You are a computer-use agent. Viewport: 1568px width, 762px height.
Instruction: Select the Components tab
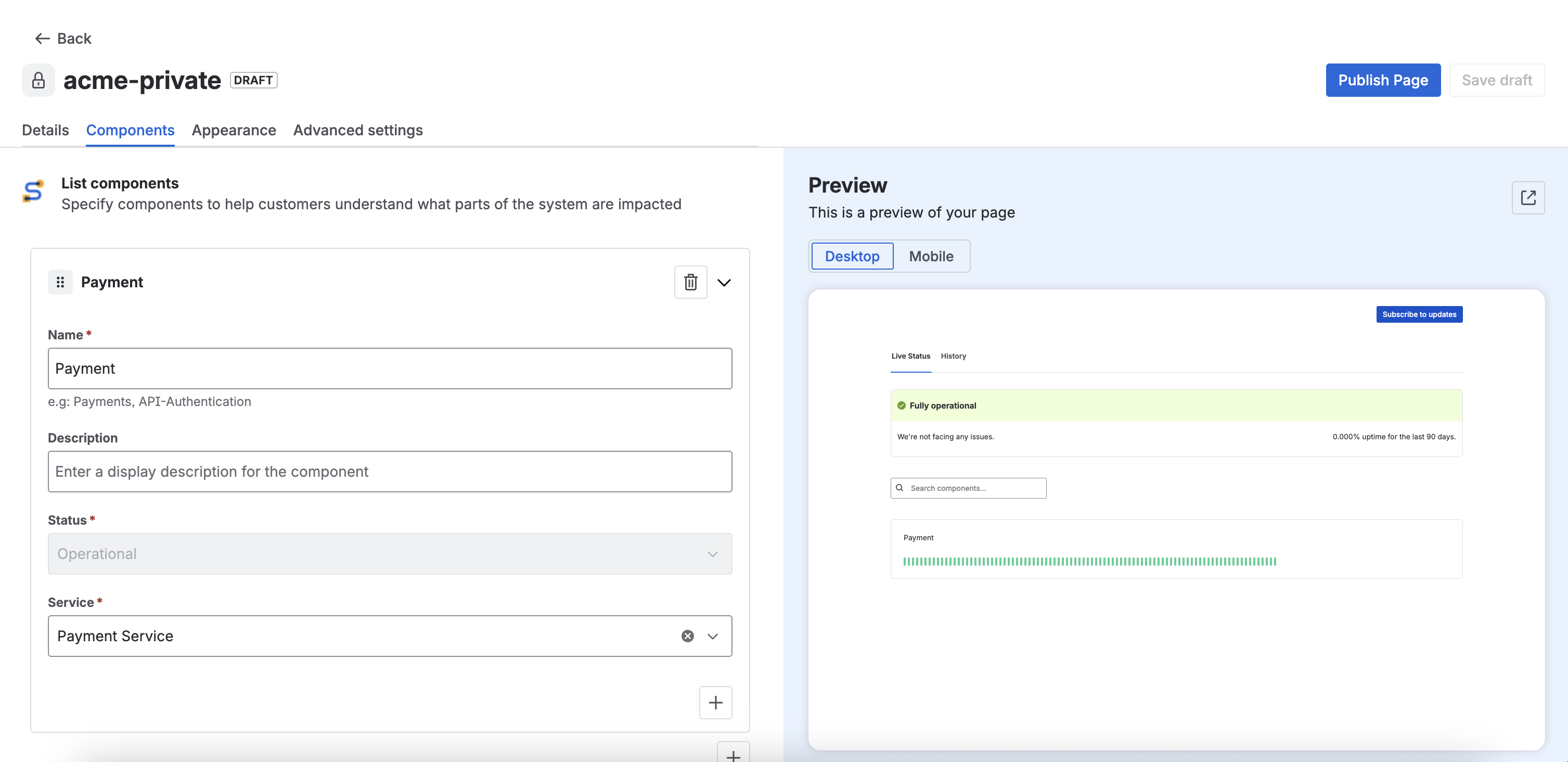pos(130,130)
